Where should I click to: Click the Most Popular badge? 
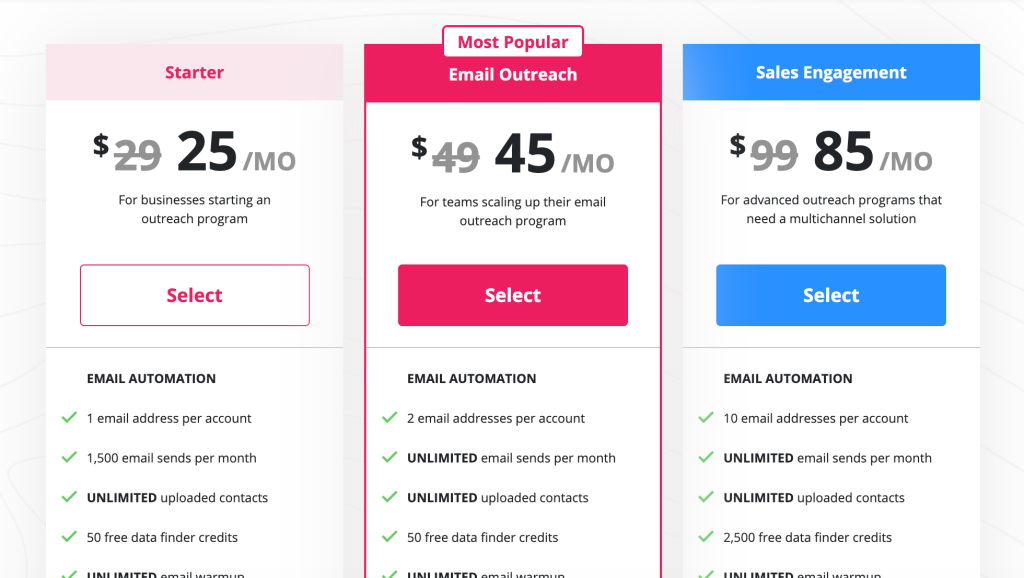pyautogui.click(x=512, y=41)
